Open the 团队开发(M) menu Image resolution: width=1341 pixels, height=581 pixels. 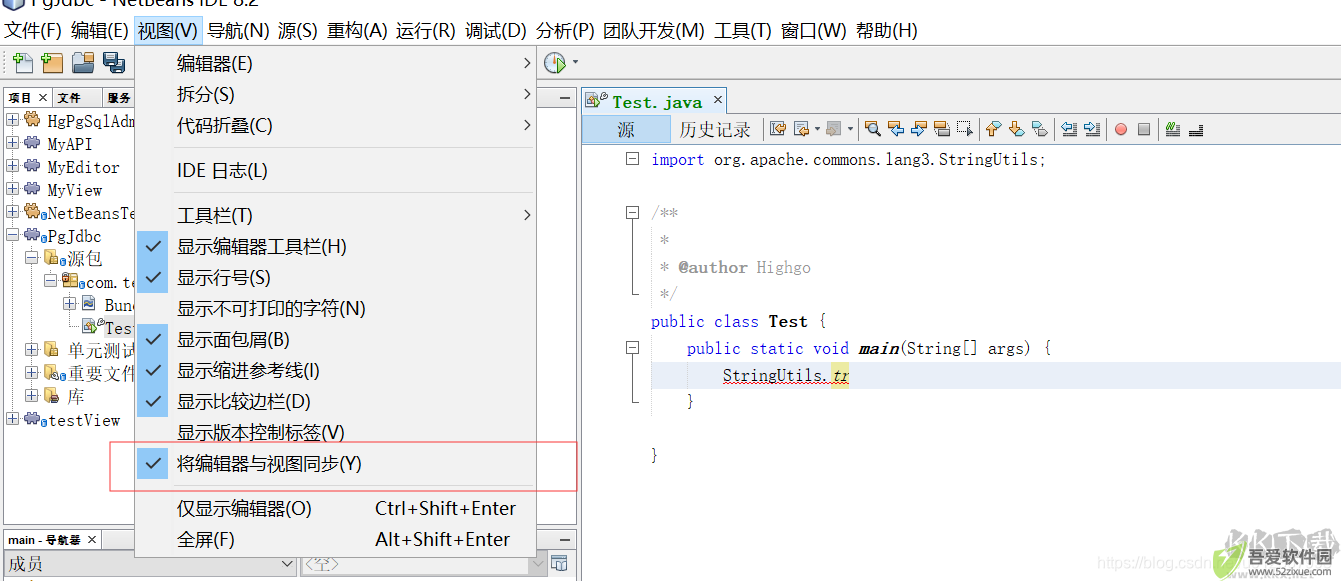tap(654, 31)
